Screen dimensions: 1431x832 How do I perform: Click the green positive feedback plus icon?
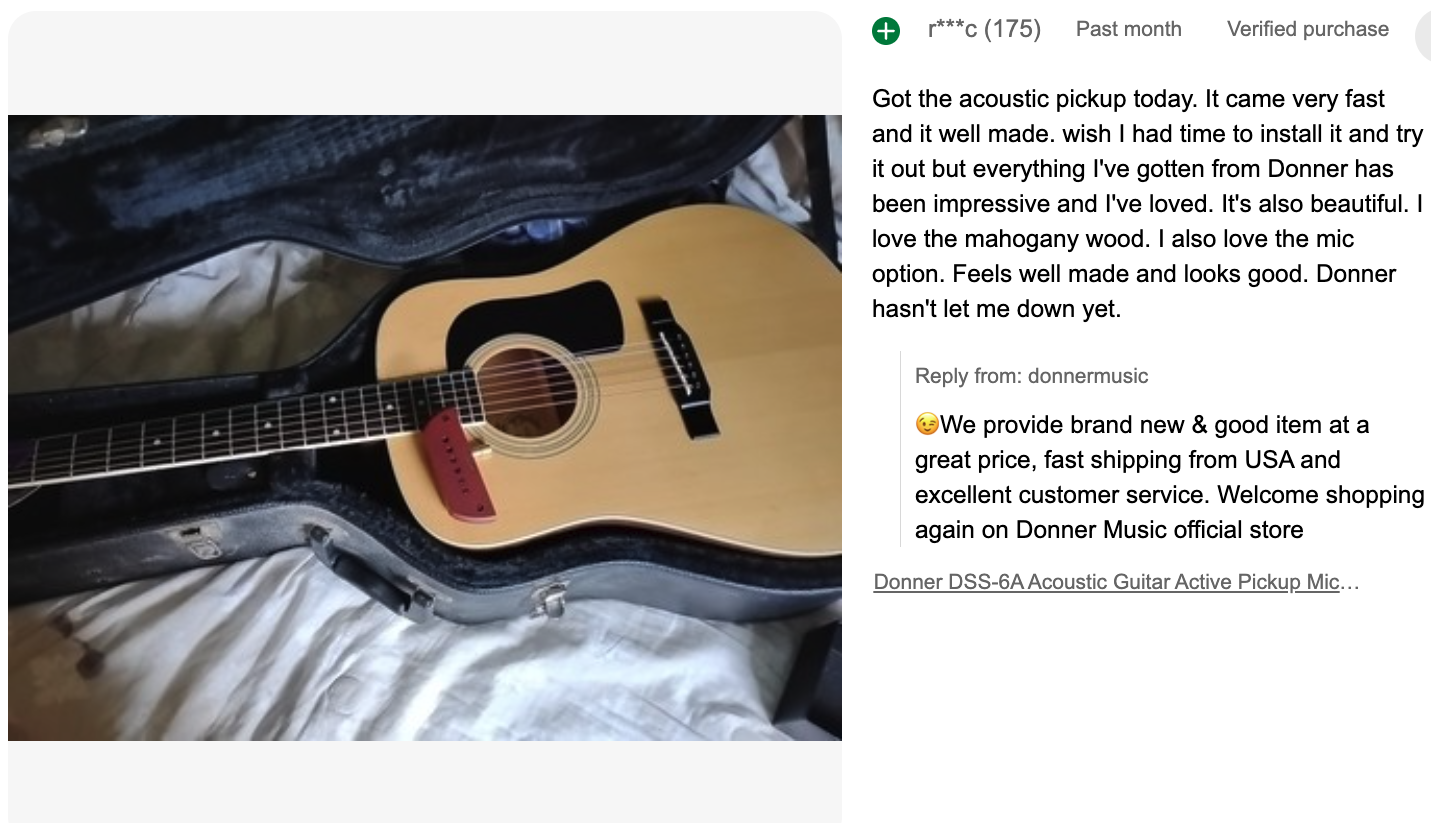886,31
